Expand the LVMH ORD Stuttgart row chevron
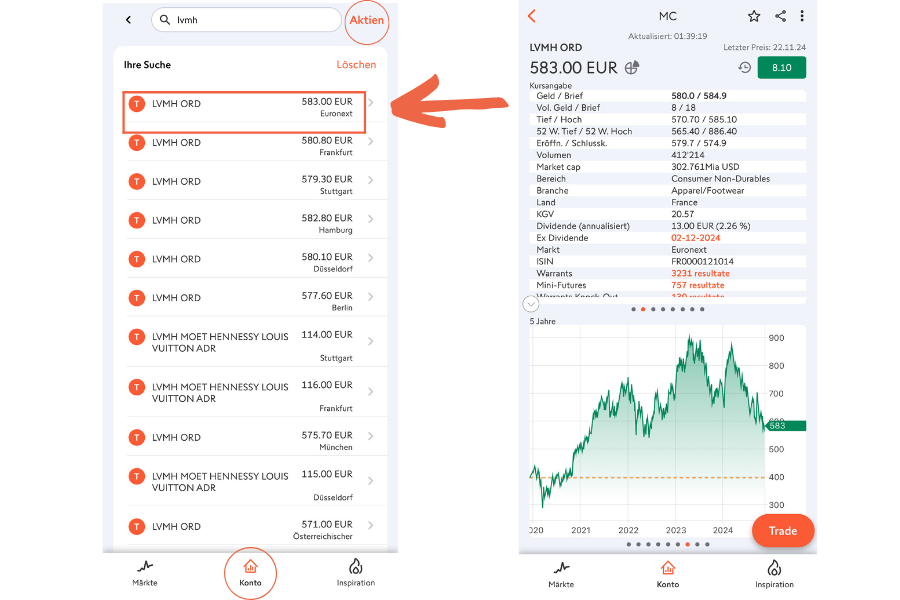 (x=371, y=180)
